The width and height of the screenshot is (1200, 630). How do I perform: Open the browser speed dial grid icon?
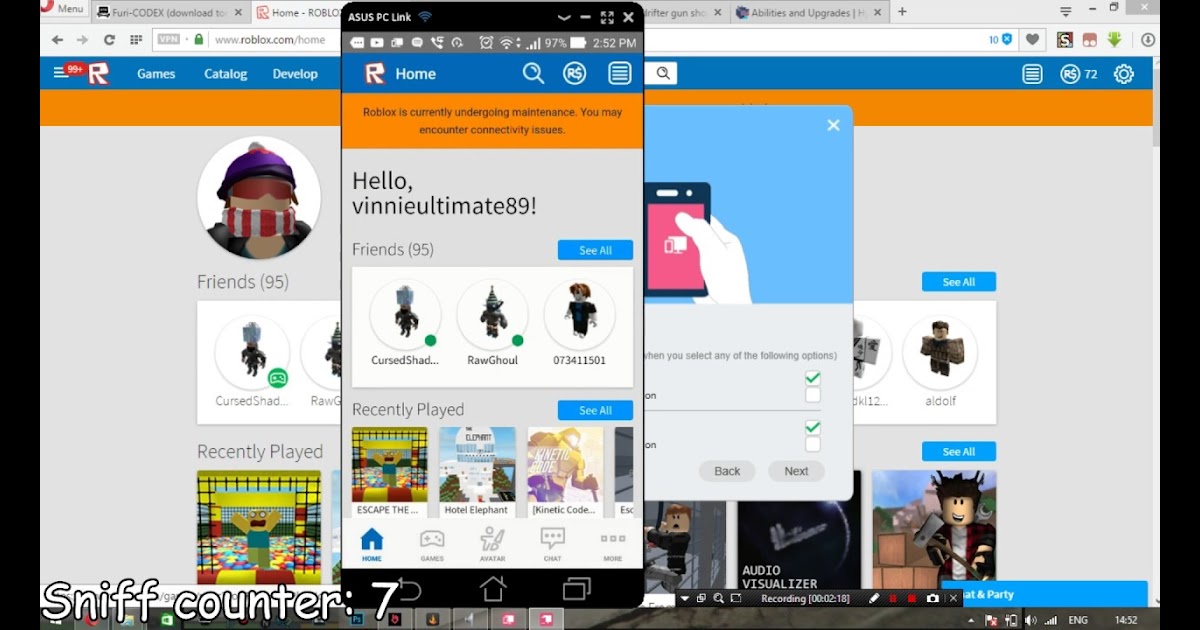click(x=134, y=40)
